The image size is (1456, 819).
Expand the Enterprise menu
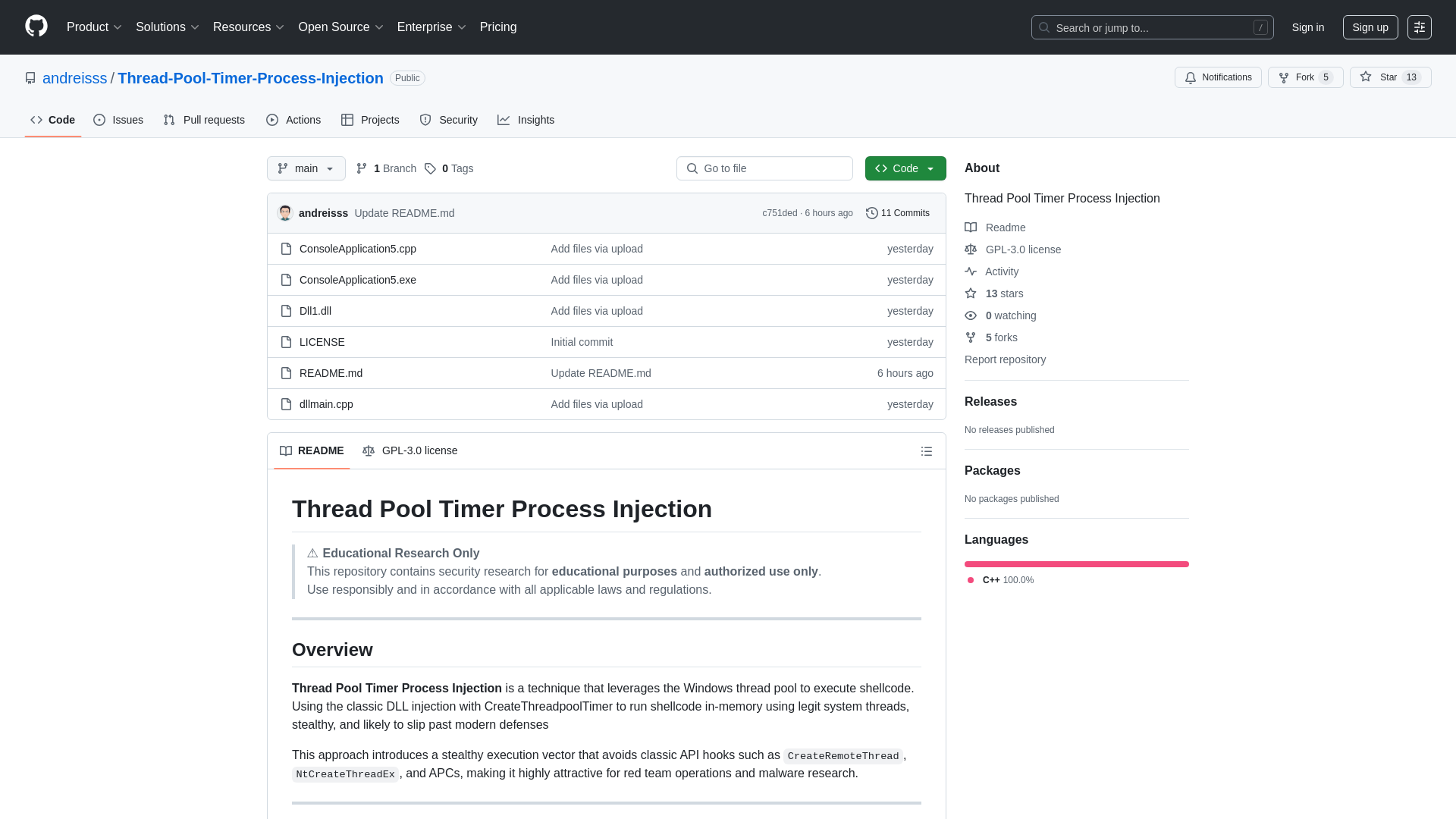[x=431, y=27]
